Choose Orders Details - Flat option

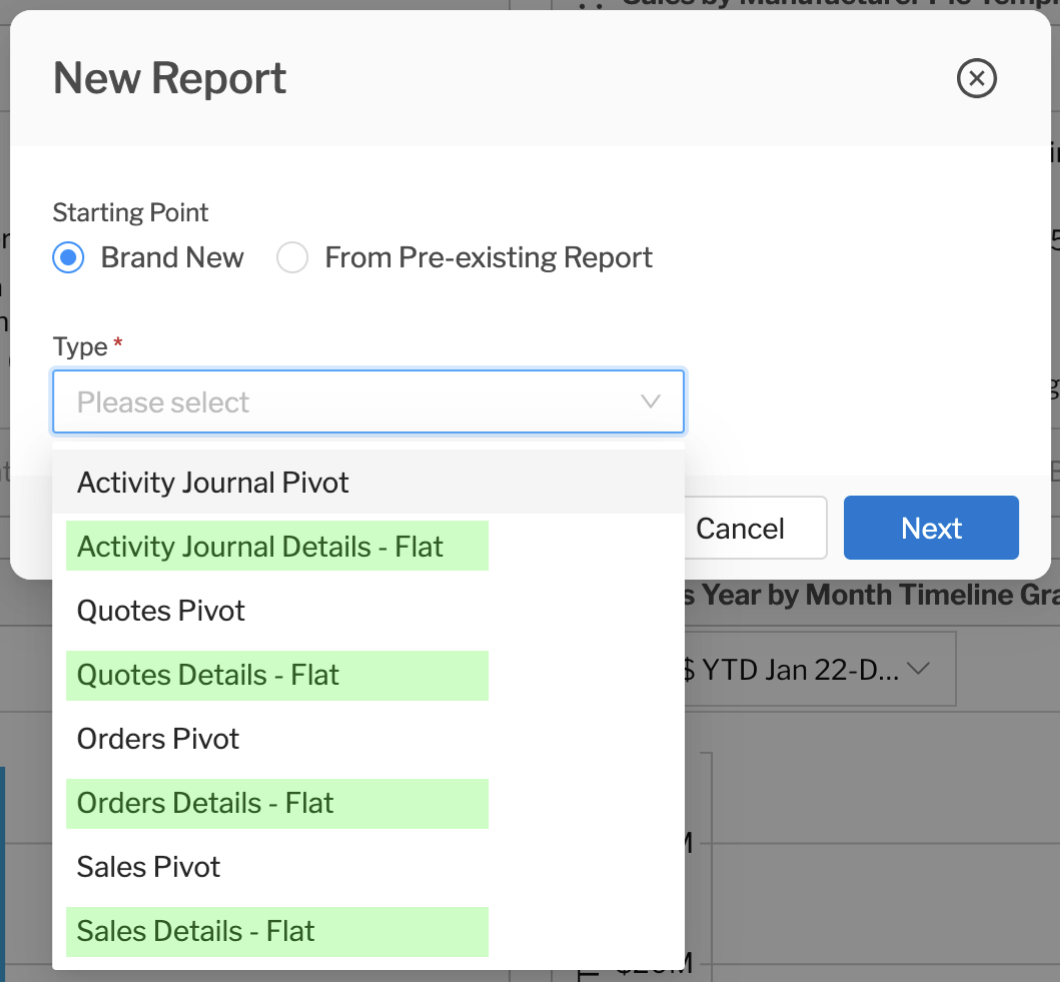[205, 803]
